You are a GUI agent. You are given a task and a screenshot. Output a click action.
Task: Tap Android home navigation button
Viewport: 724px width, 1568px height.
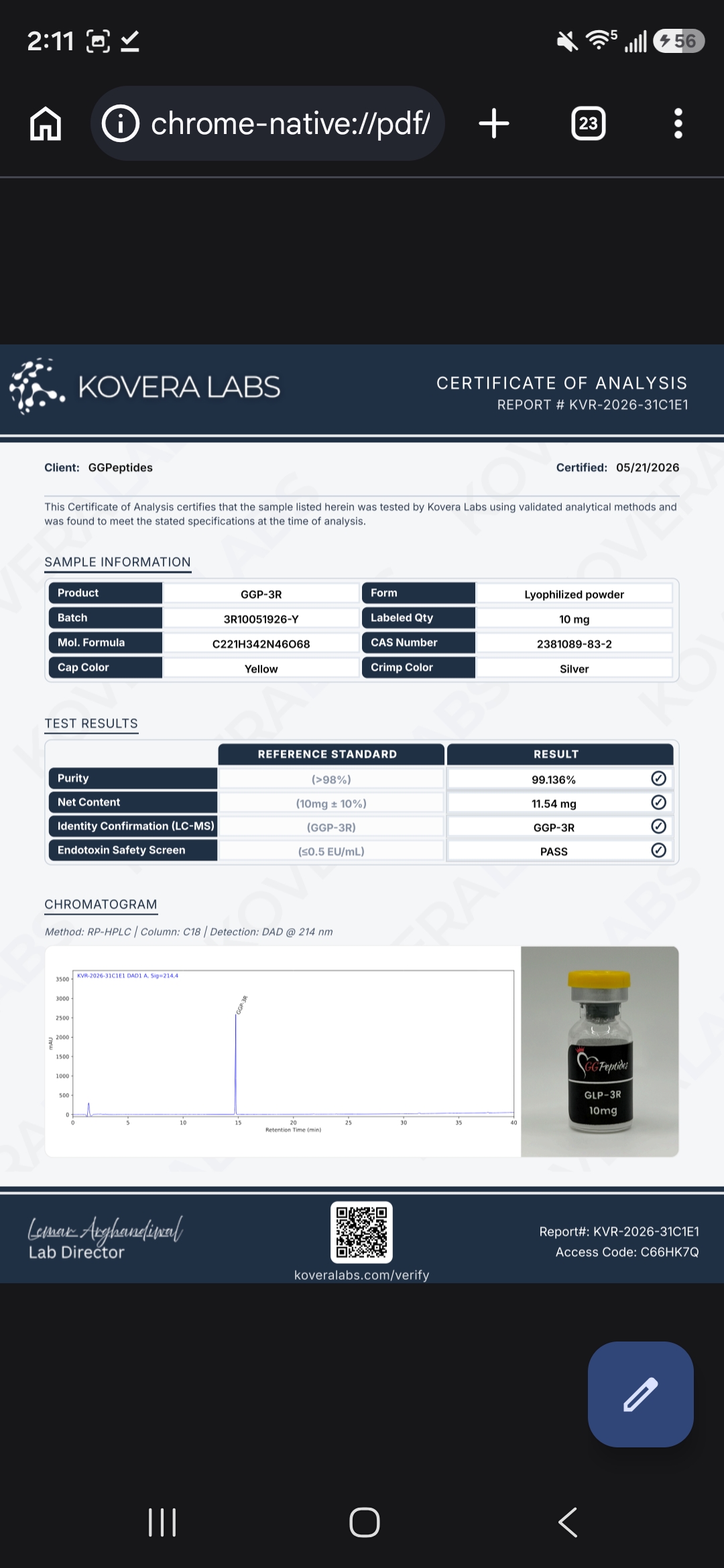365,1522
